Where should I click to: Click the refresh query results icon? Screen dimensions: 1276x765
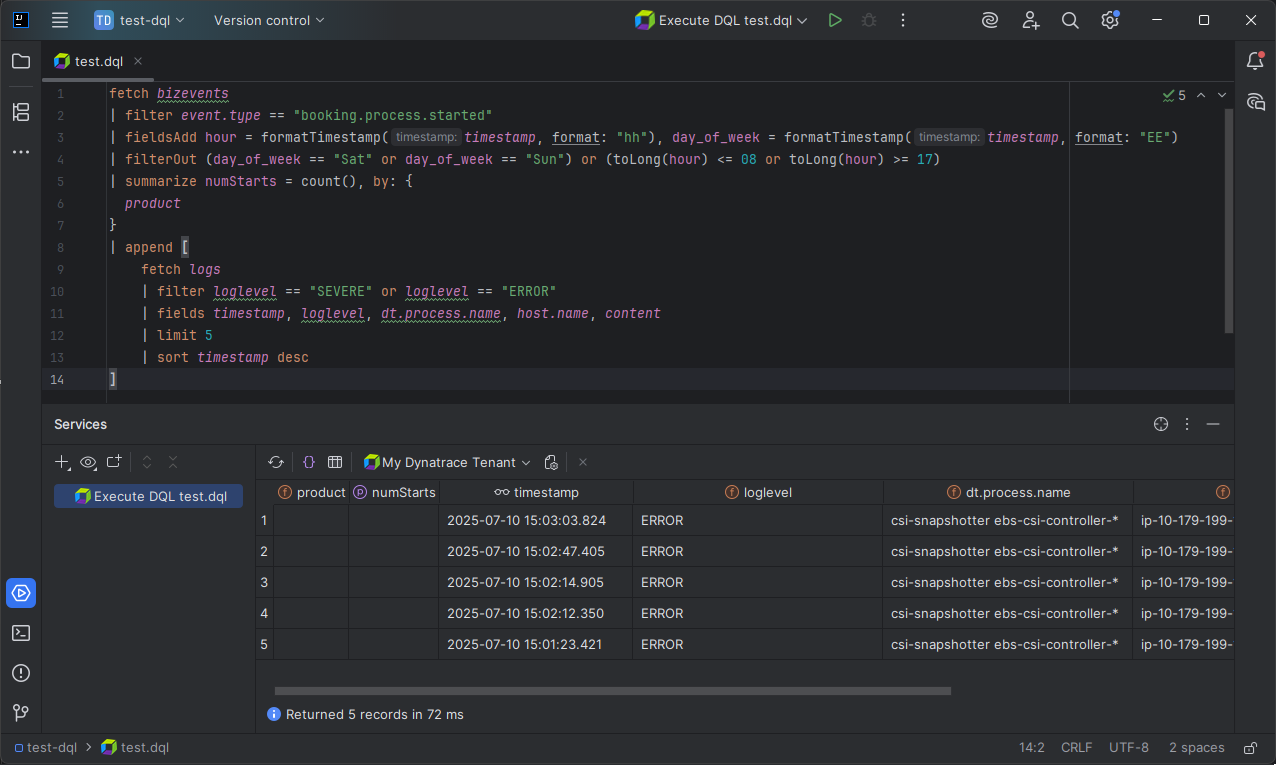click(276, 462)
